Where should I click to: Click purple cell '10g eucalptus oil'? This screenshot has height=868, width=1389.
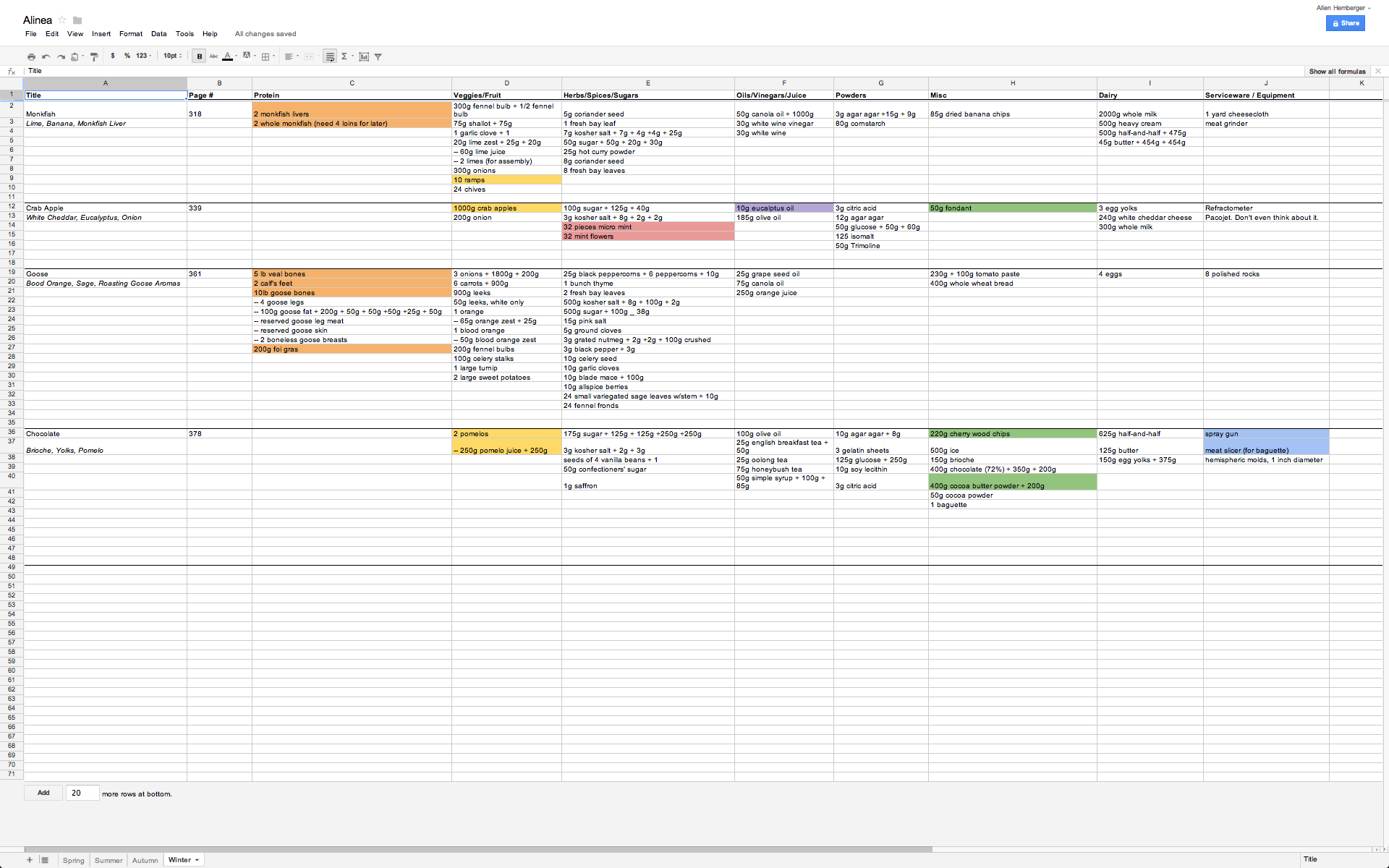tap(784, 208)
